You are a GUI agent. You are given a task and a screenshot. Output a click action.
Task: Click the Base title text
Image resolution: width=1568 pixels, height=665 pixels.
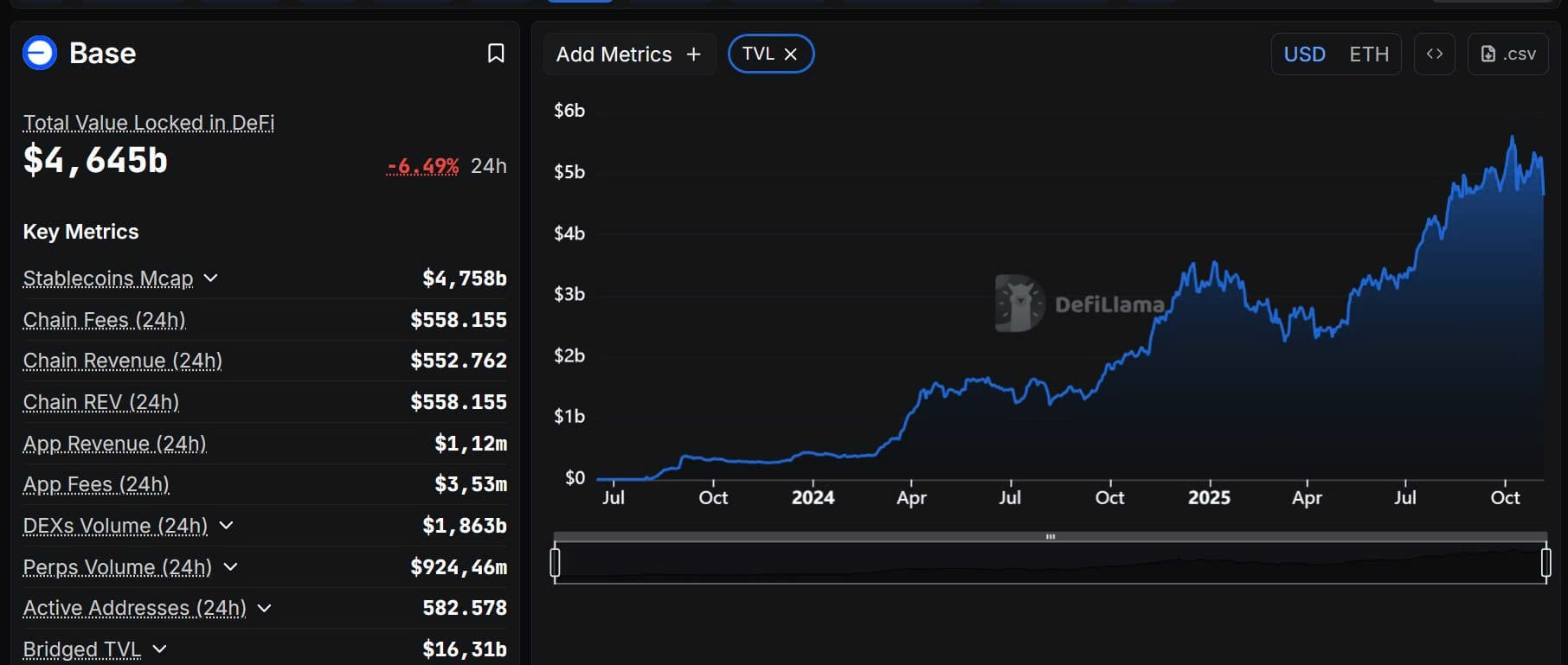pyautogui.click(x=102, y=54)
